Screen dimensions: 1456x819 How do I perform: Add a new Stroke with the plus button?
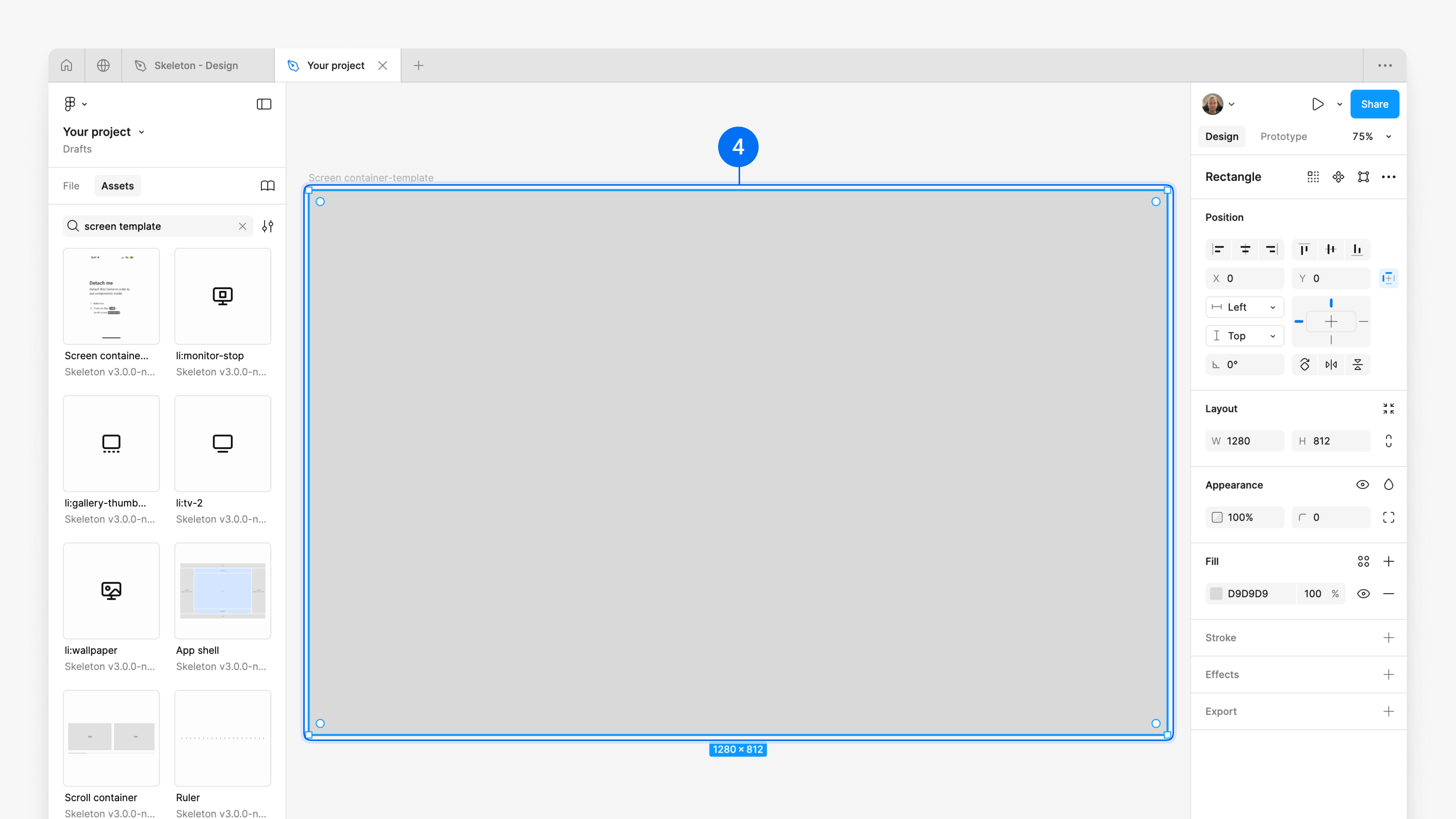1388,637
